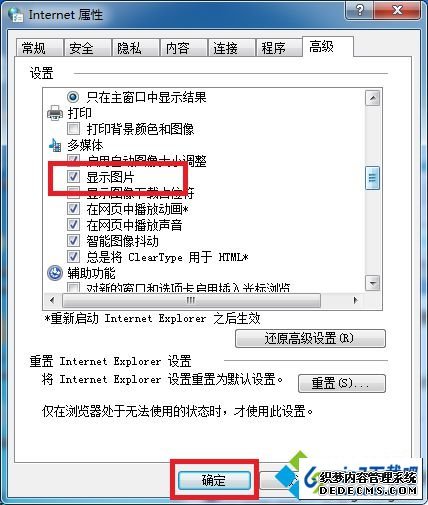Click the printer icon beside 打印
This screenshot has width=428, height=505.
click(55, 113)
